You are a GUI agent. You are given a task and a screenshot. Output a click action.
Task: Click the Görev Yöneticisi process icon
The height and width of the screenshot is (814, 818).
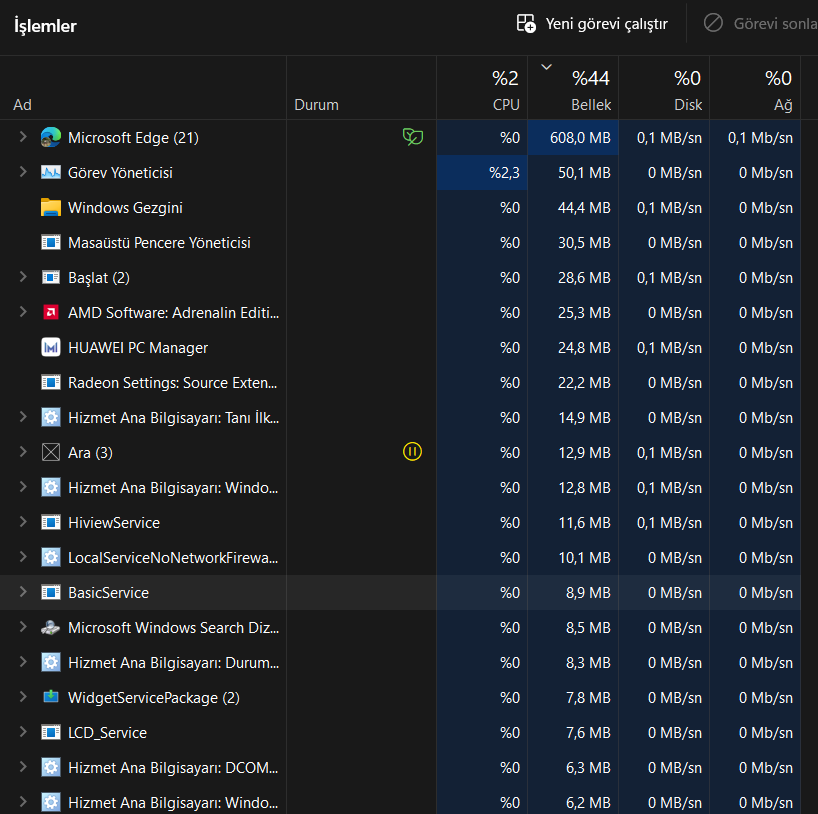(51, 173)
